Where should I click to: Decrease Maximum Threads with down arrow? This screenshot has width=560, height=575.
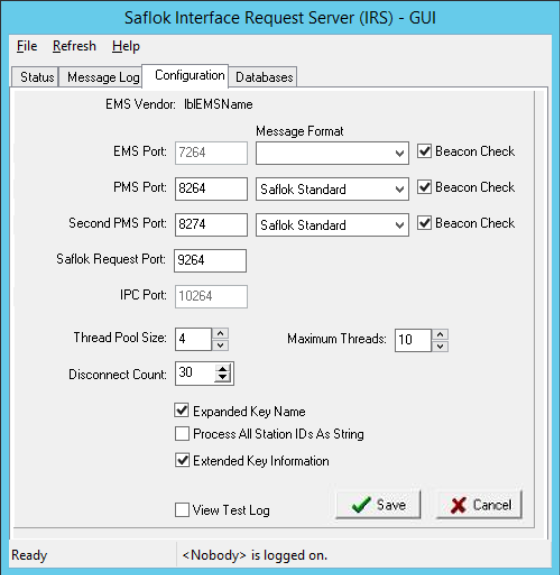pos(440,346)
